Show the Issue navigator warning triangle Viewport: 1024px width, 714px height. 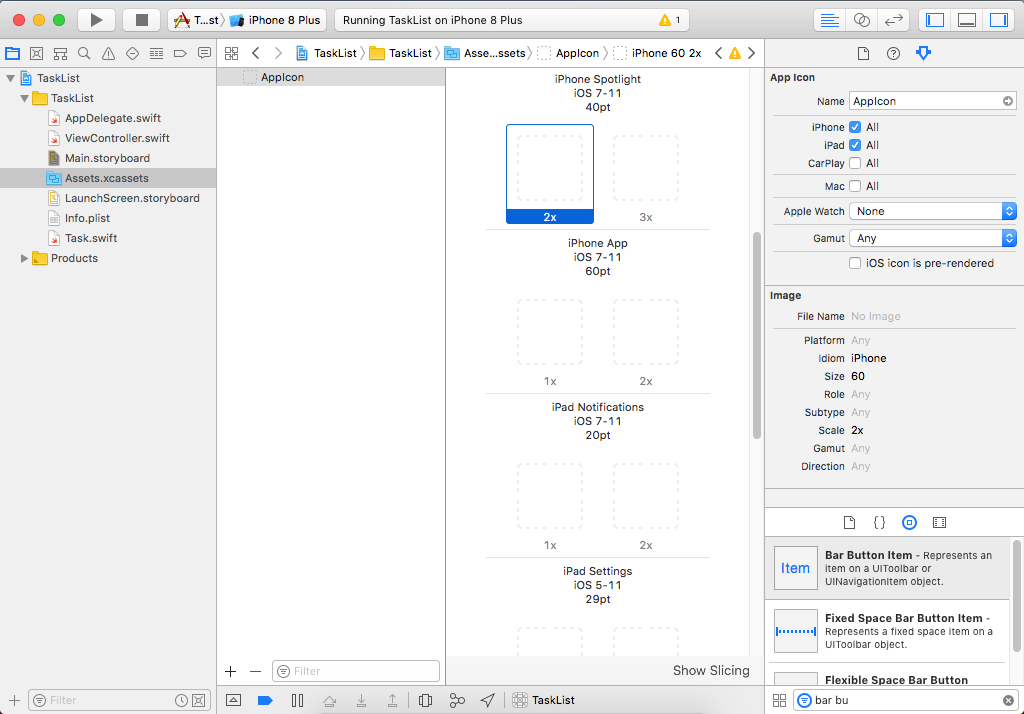tap(108, 53)
